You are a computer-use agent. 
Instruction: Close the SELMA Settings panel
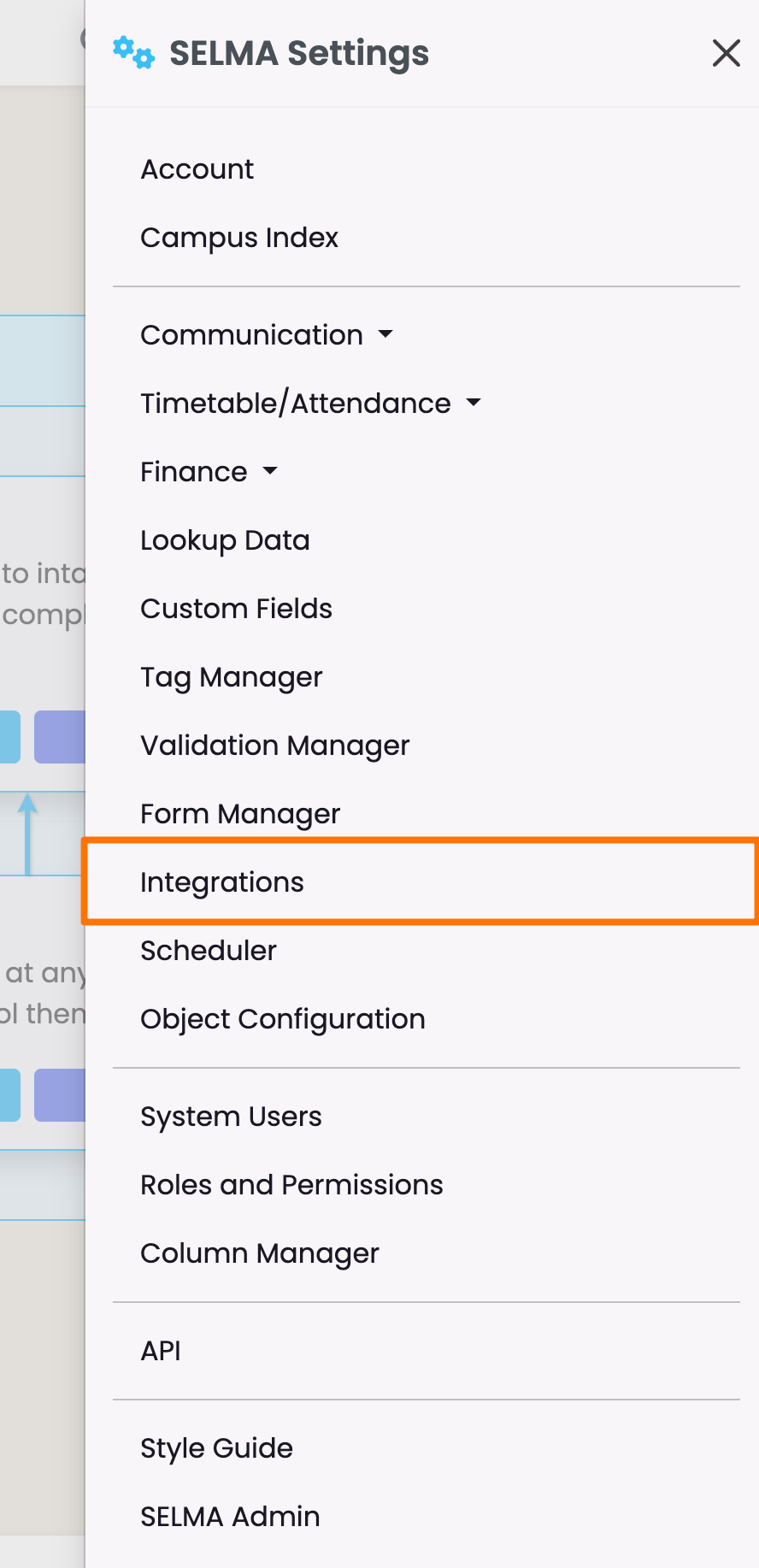pyautogui.click(x=726, y=53)
